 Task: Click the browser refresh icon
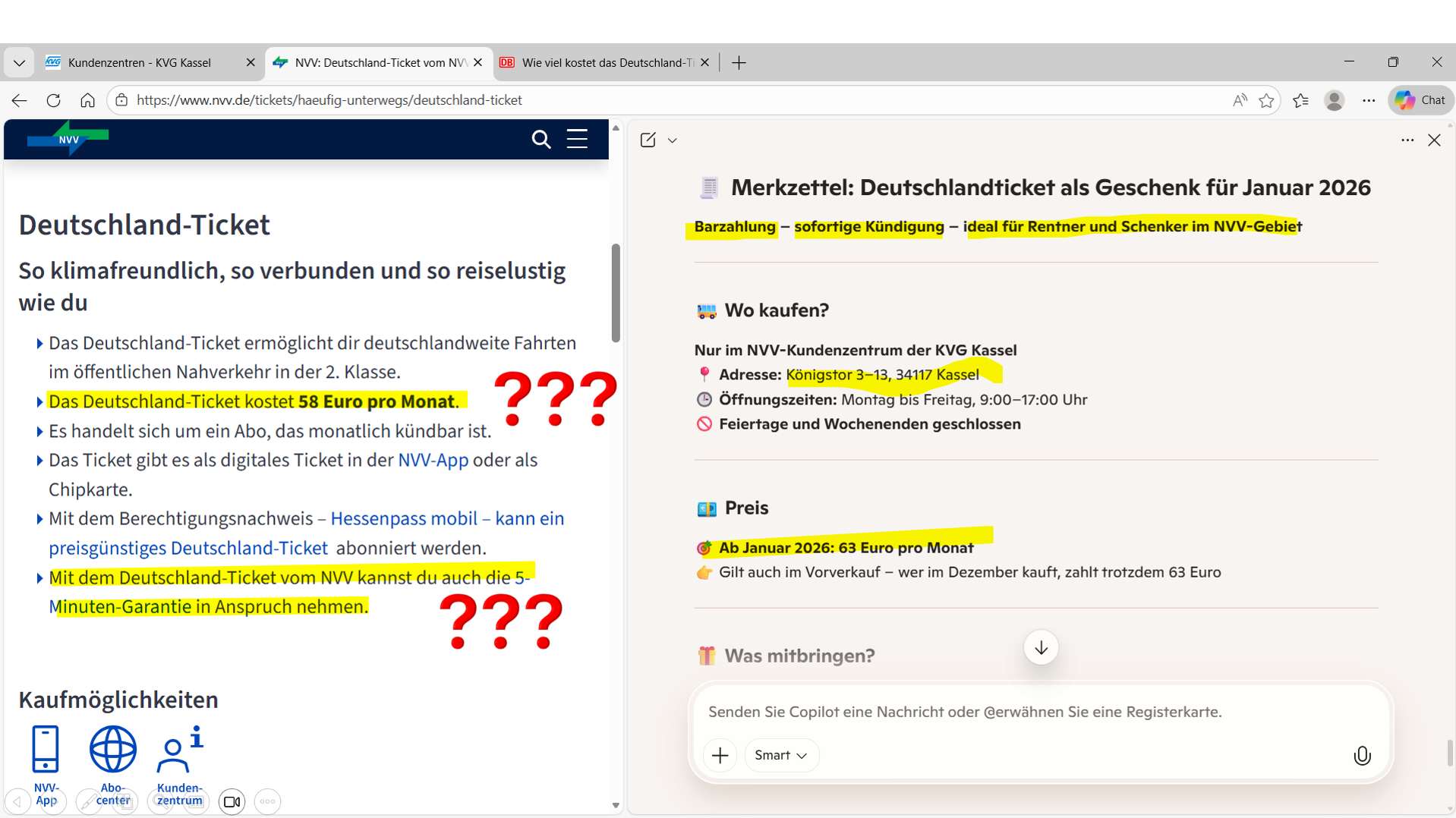[53, 100]
